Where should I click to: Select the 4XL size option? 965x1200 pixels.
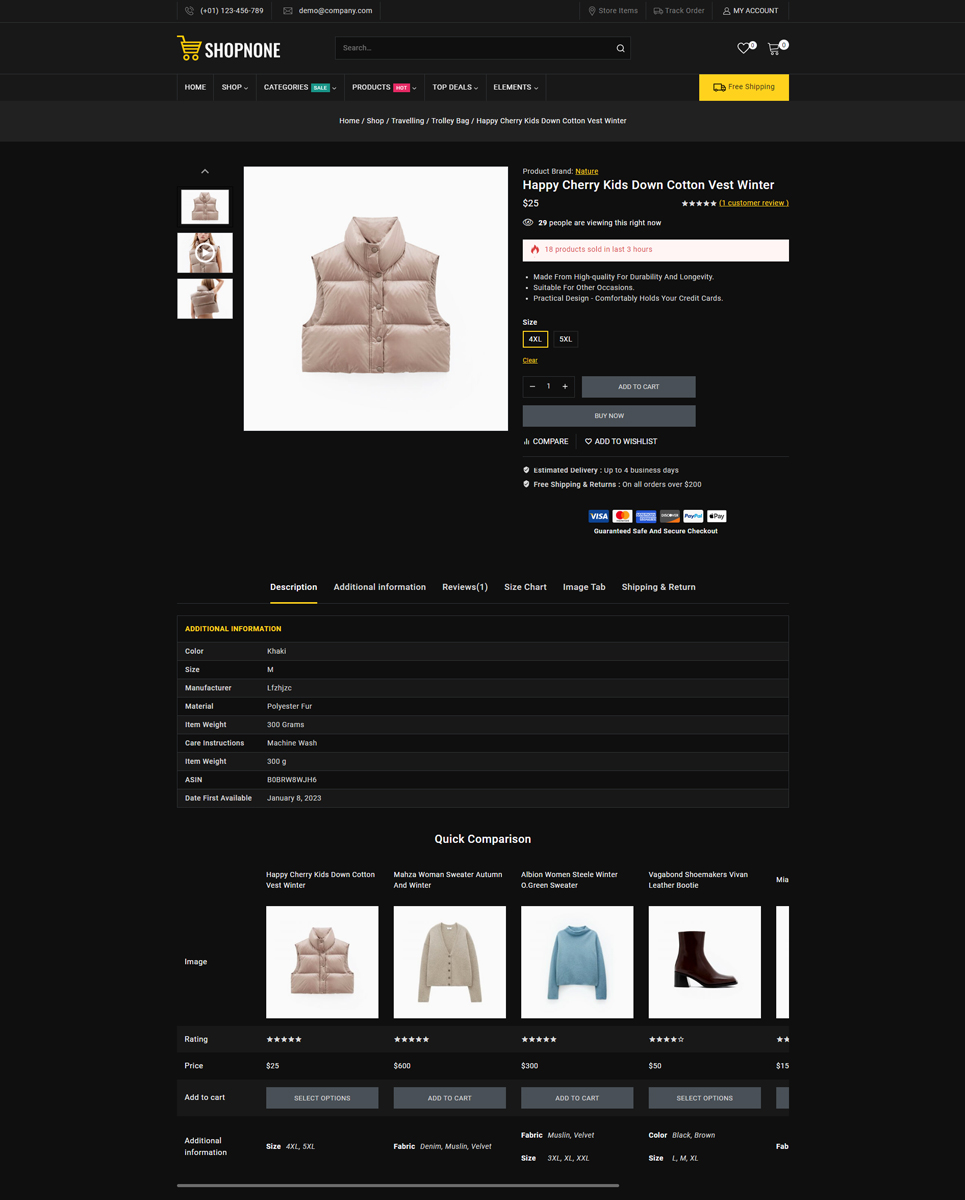(535, 339)
